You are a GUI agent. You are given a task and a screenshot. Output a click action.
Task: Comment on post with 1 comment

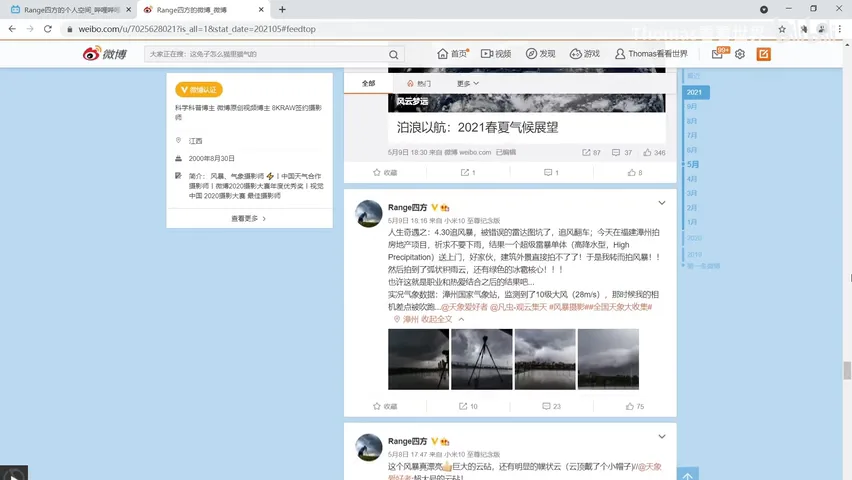pyautogui.click(x=552, y=172)
